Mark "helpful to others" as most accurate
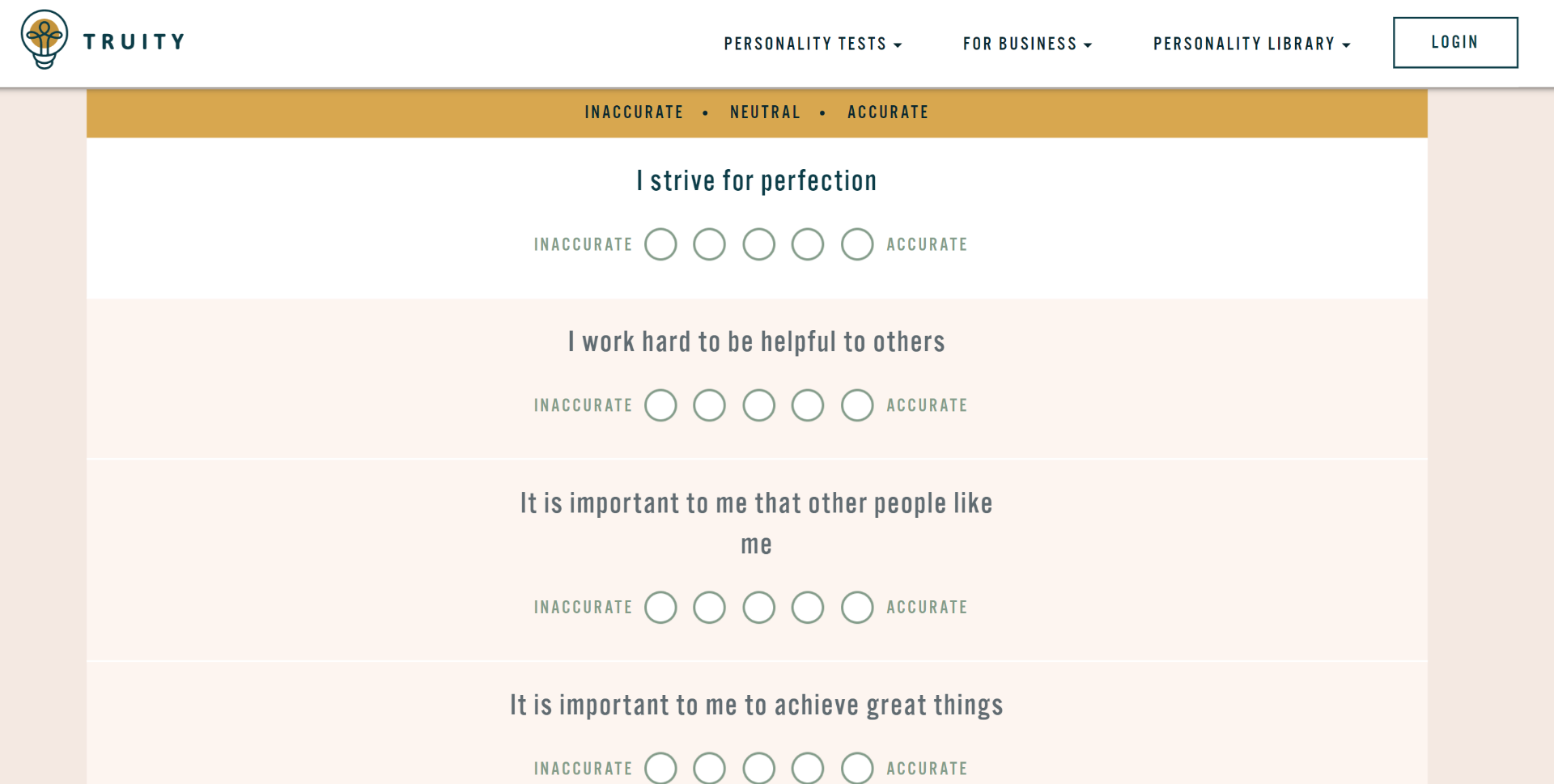This screenshot has height=784, width=1554. pyautogui.click(x=856, y=405)
